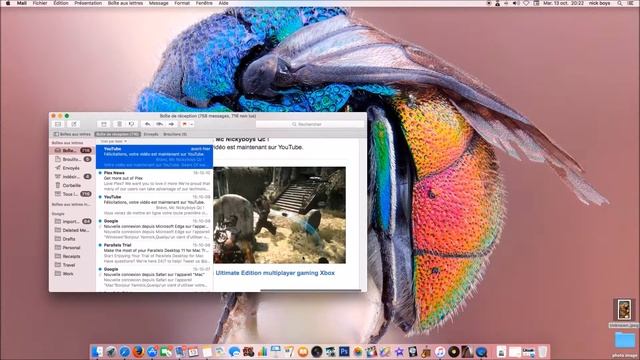The height and width of the screenshot is (360, 640).
Task: Click the Get Mail envelope toolbar icon
Action: coord(58,124)
